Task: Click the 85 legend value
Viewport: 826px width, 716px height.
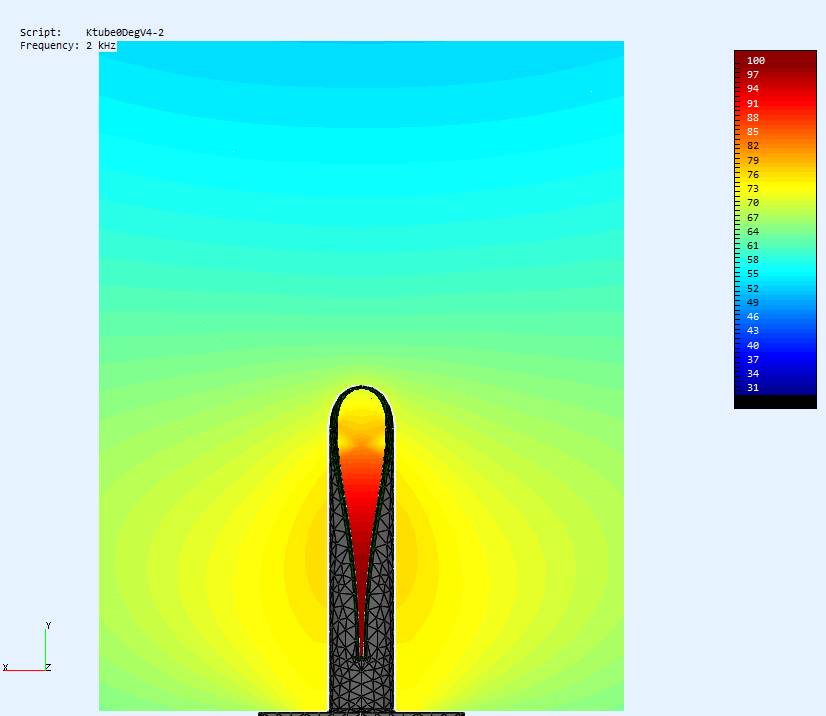Action: coord(753,132)
